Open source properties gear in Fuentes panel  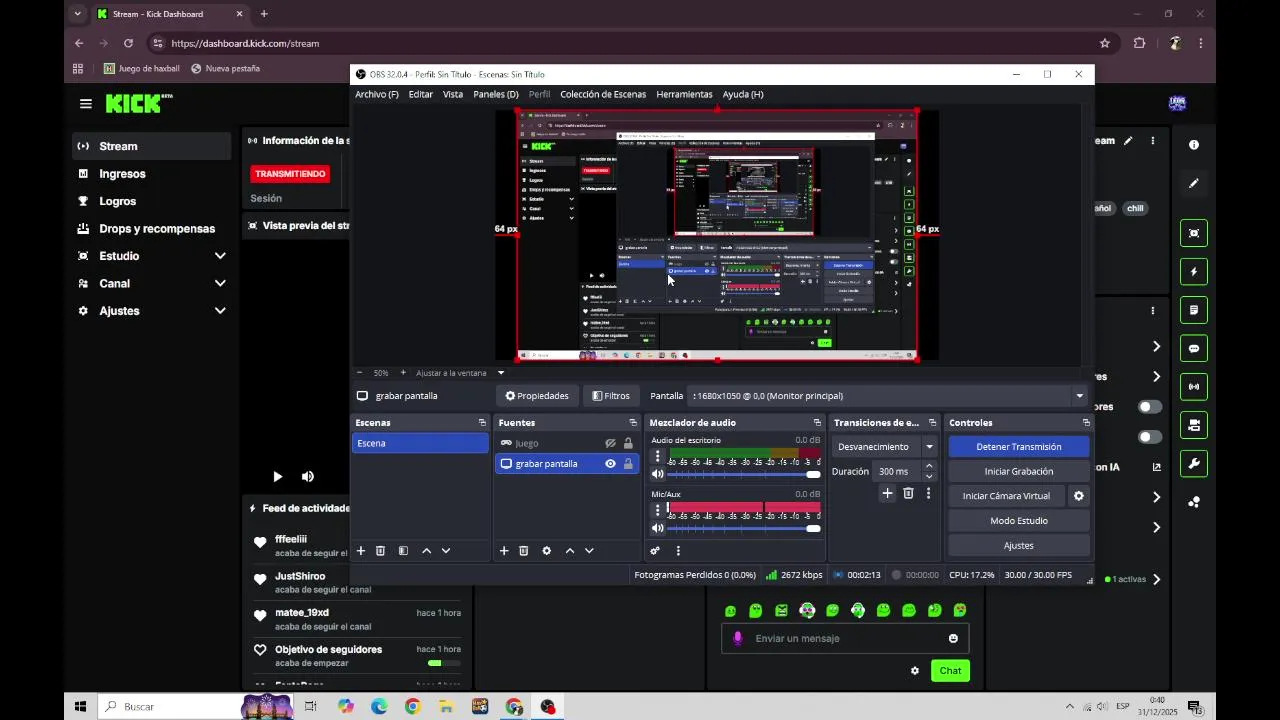[546, 551]
